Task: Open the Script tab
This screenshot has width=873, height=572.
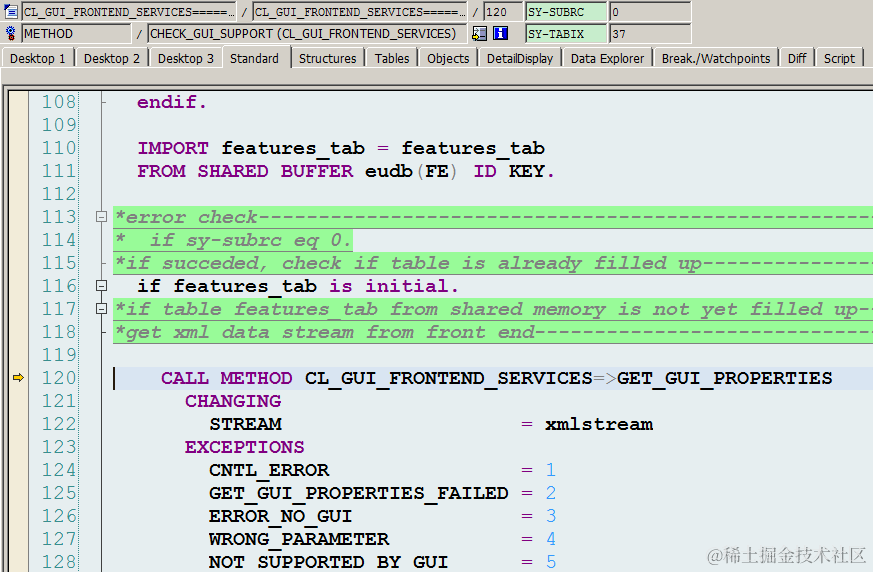Action: click(839, 58)
